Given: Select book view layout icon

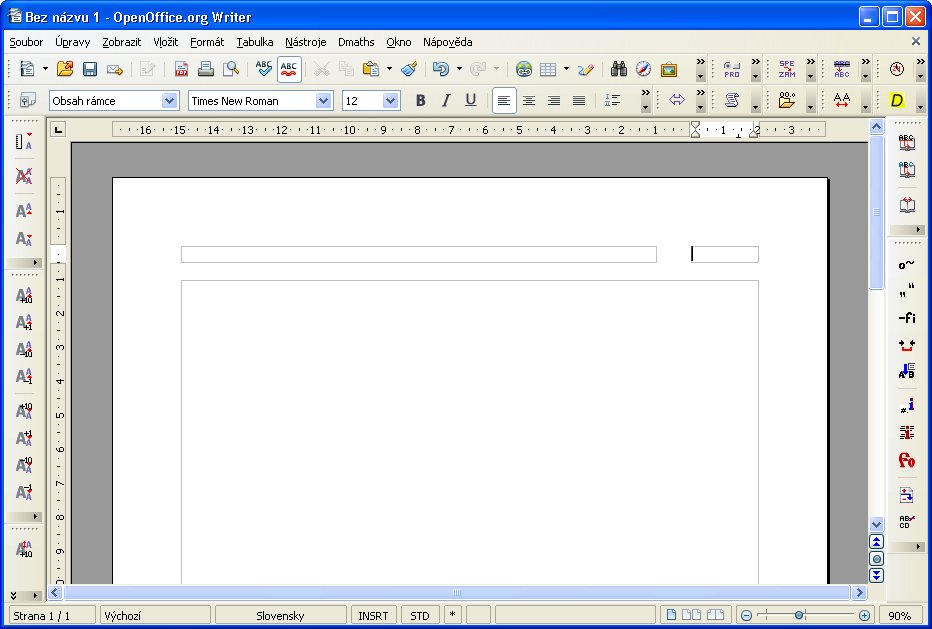Looking at the screenshot, I should (716, 615).
